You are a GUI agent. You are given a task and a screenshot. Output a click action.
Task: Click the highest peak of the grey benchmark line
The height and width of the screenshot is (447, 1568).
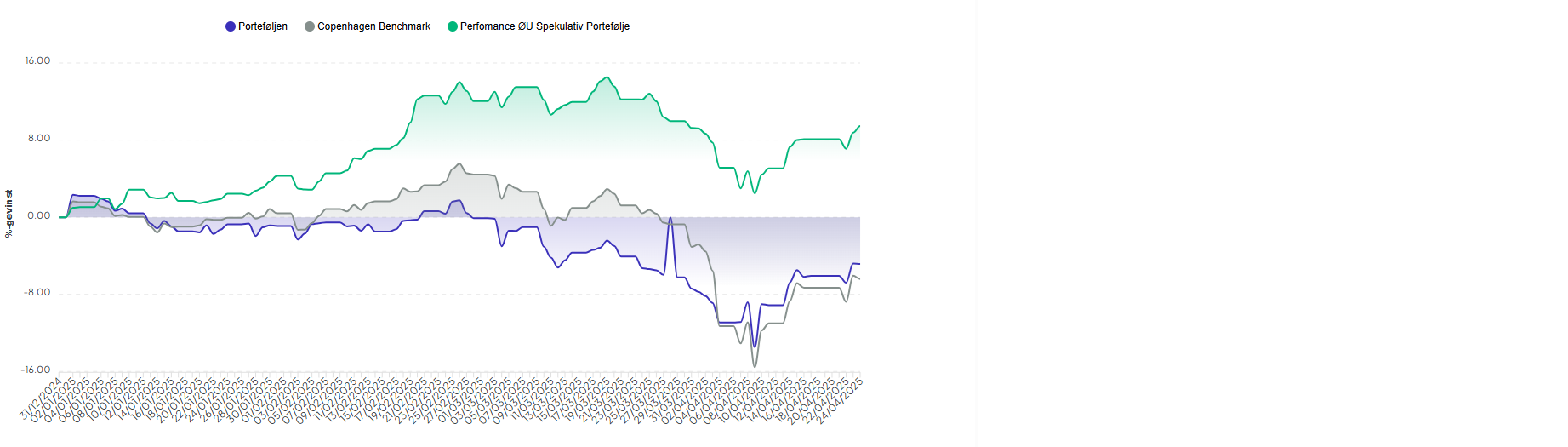[460, 164]
